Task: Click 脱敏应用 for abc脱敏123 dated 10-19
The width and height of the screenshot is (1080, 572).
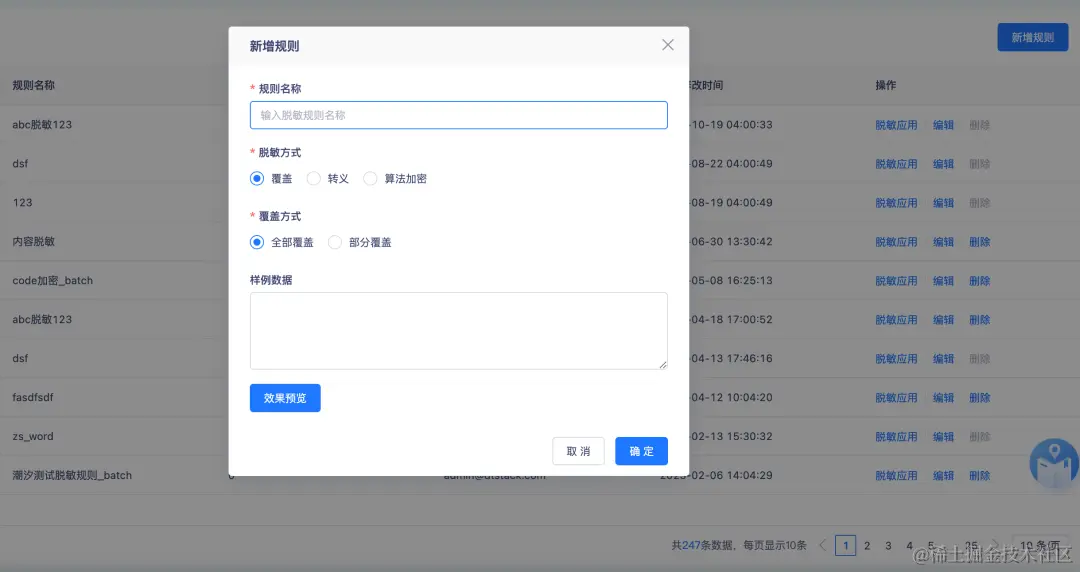Action: [896, 125]
